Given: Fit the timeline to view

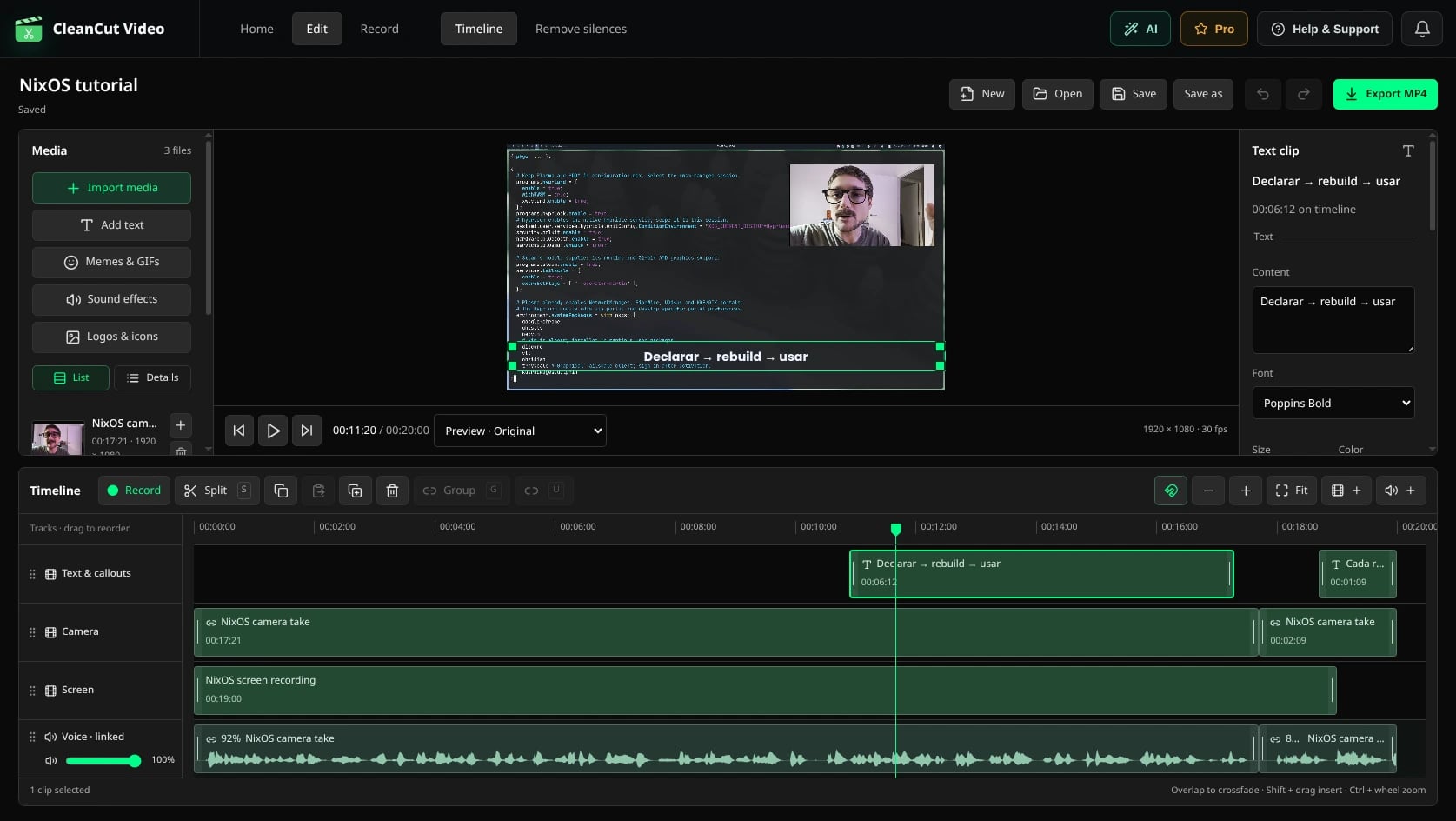Looking at the screenshot, I should point(1292,491).
